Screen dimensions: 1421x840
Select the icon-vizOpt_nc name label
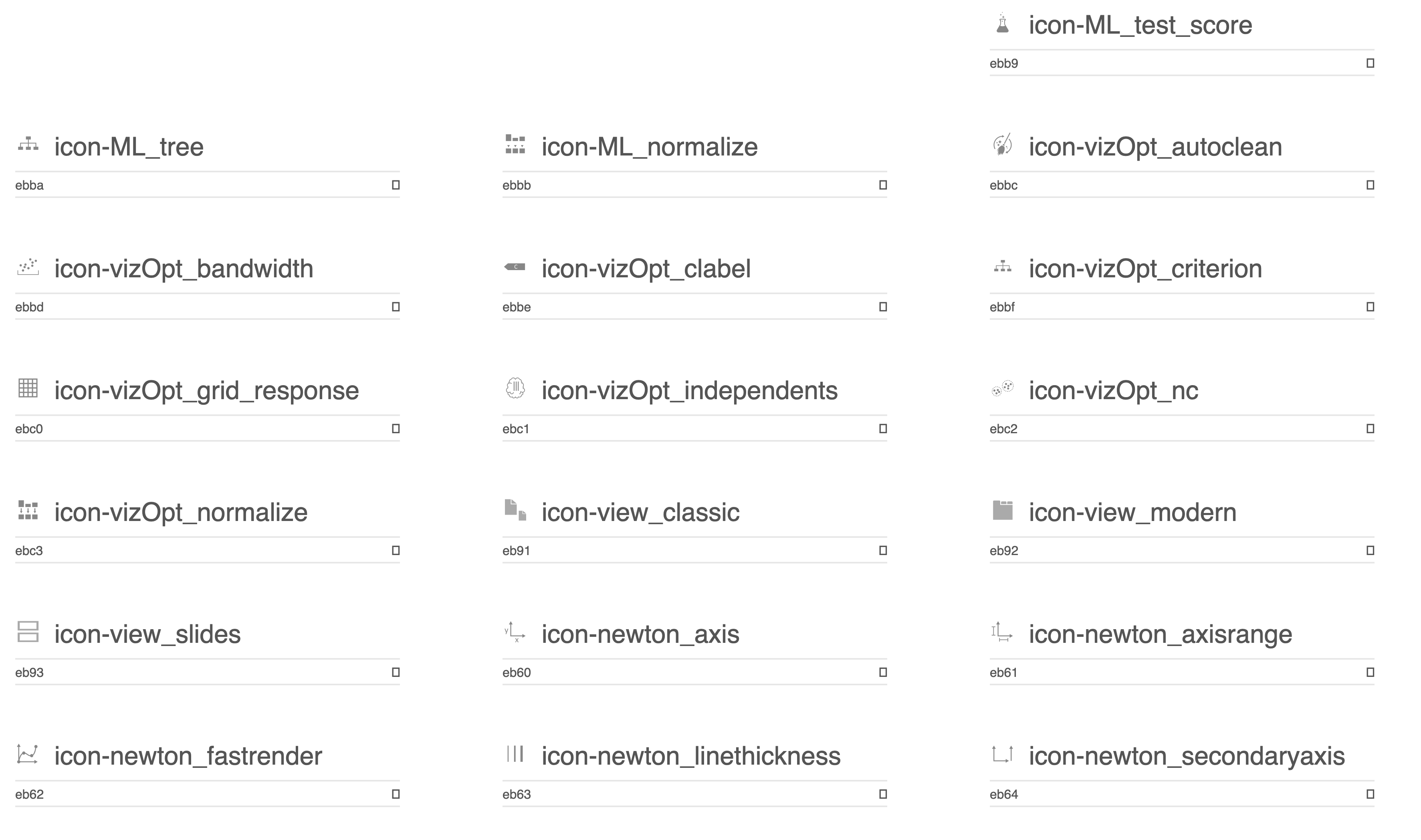click(x=1113, y=391)
